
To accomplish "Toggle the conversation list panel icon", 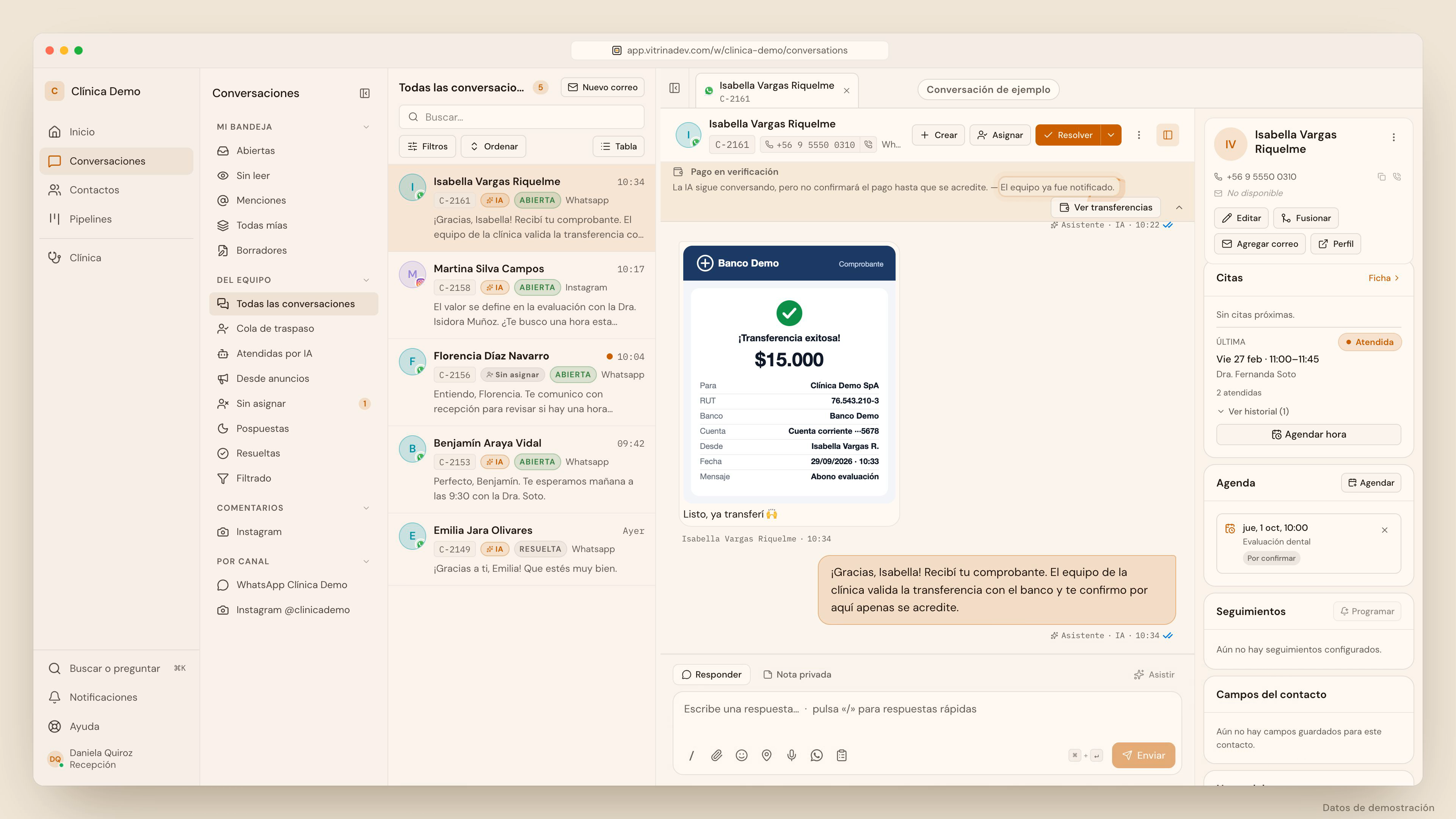I will (674, 88).
